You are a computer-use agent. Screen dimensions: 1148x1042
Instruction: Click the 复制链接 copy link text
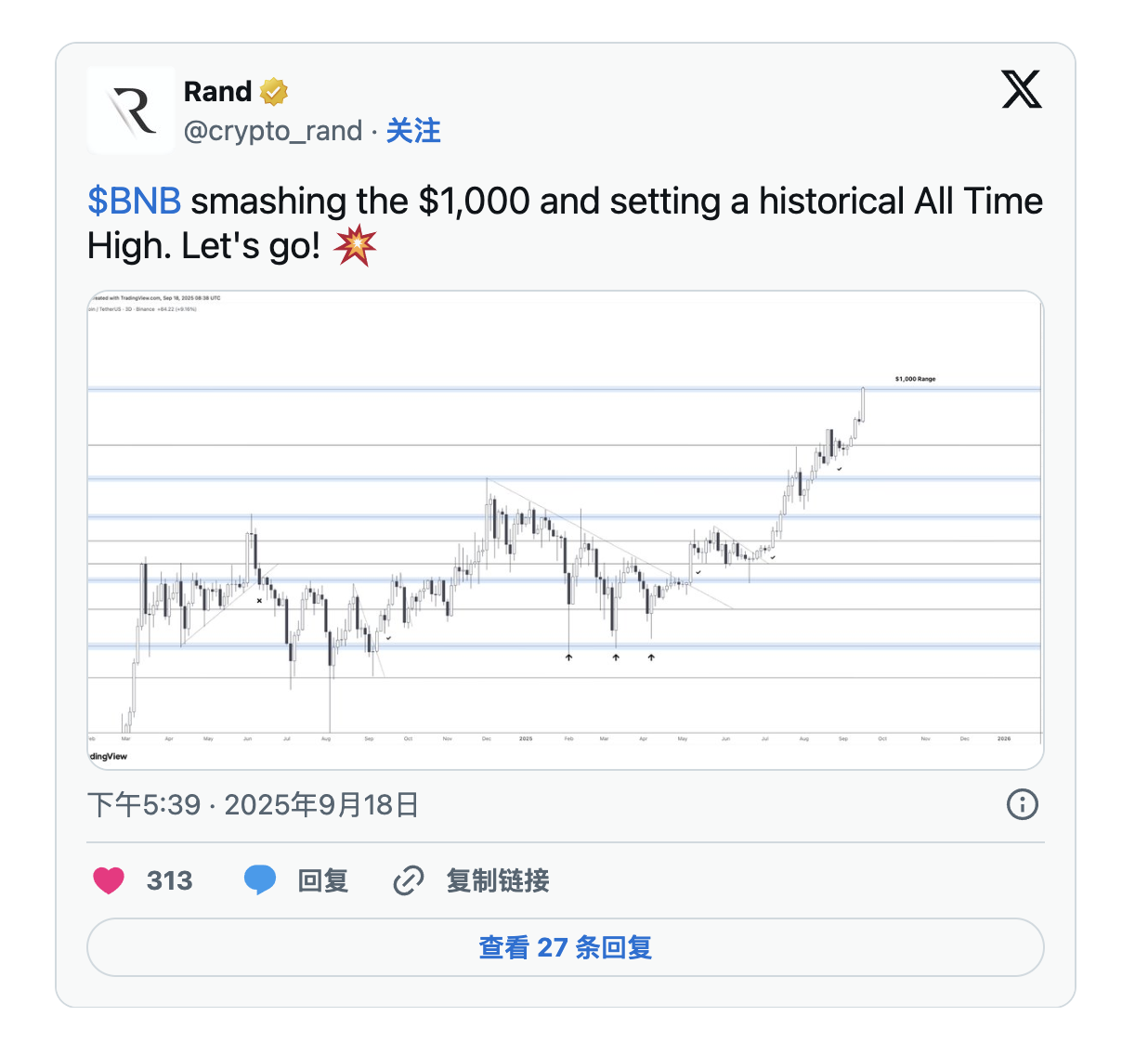[498, 880]
